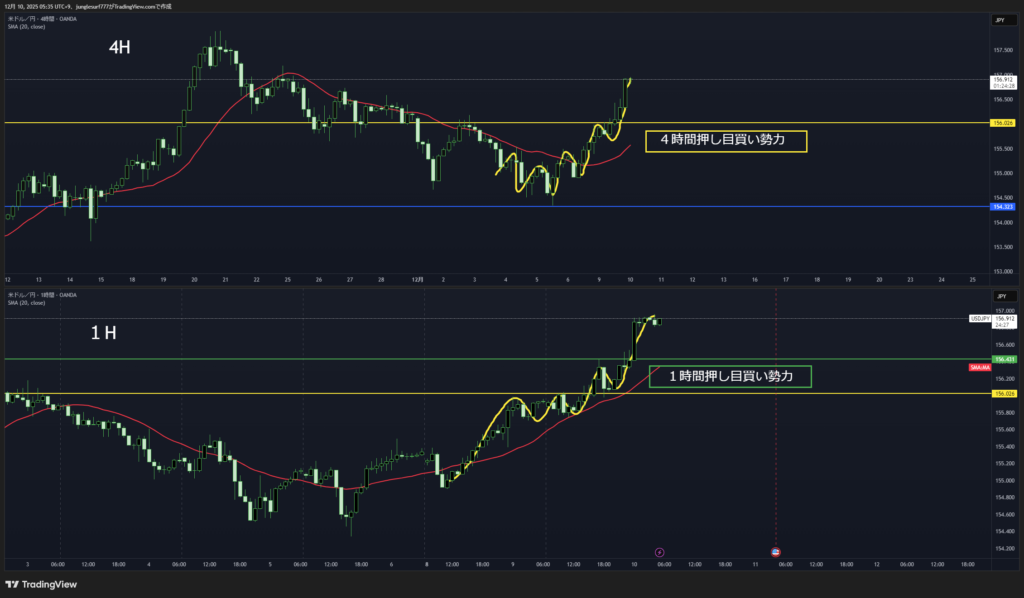Image resolution: width=1024 pixels, height=598 pixels.
Task: Click the green 156.431 price label
Action: [x=1002, y=358]
